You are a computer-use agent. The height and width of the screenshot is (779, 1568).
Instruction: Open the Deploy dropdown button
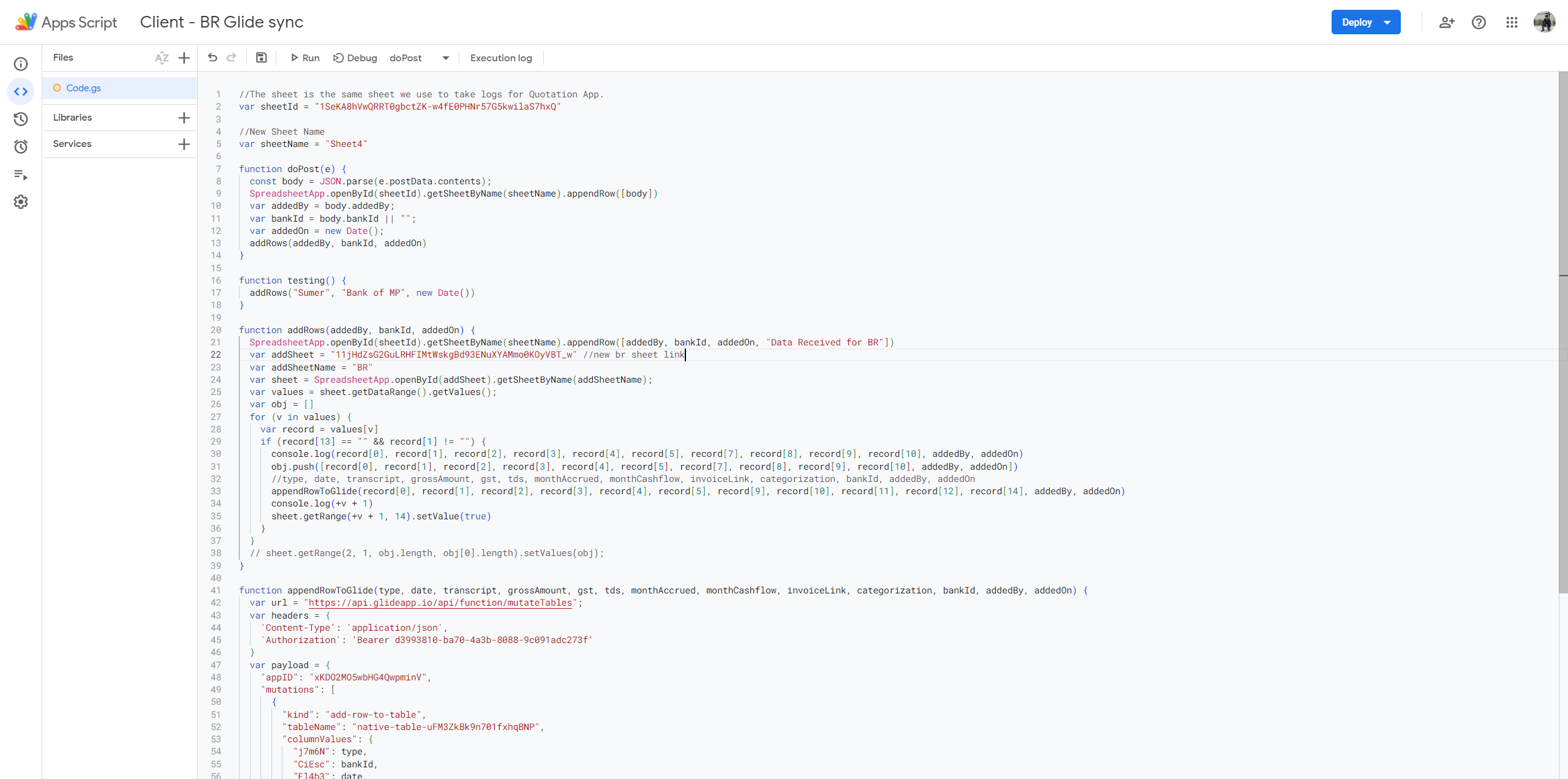tap(1365, 23)
